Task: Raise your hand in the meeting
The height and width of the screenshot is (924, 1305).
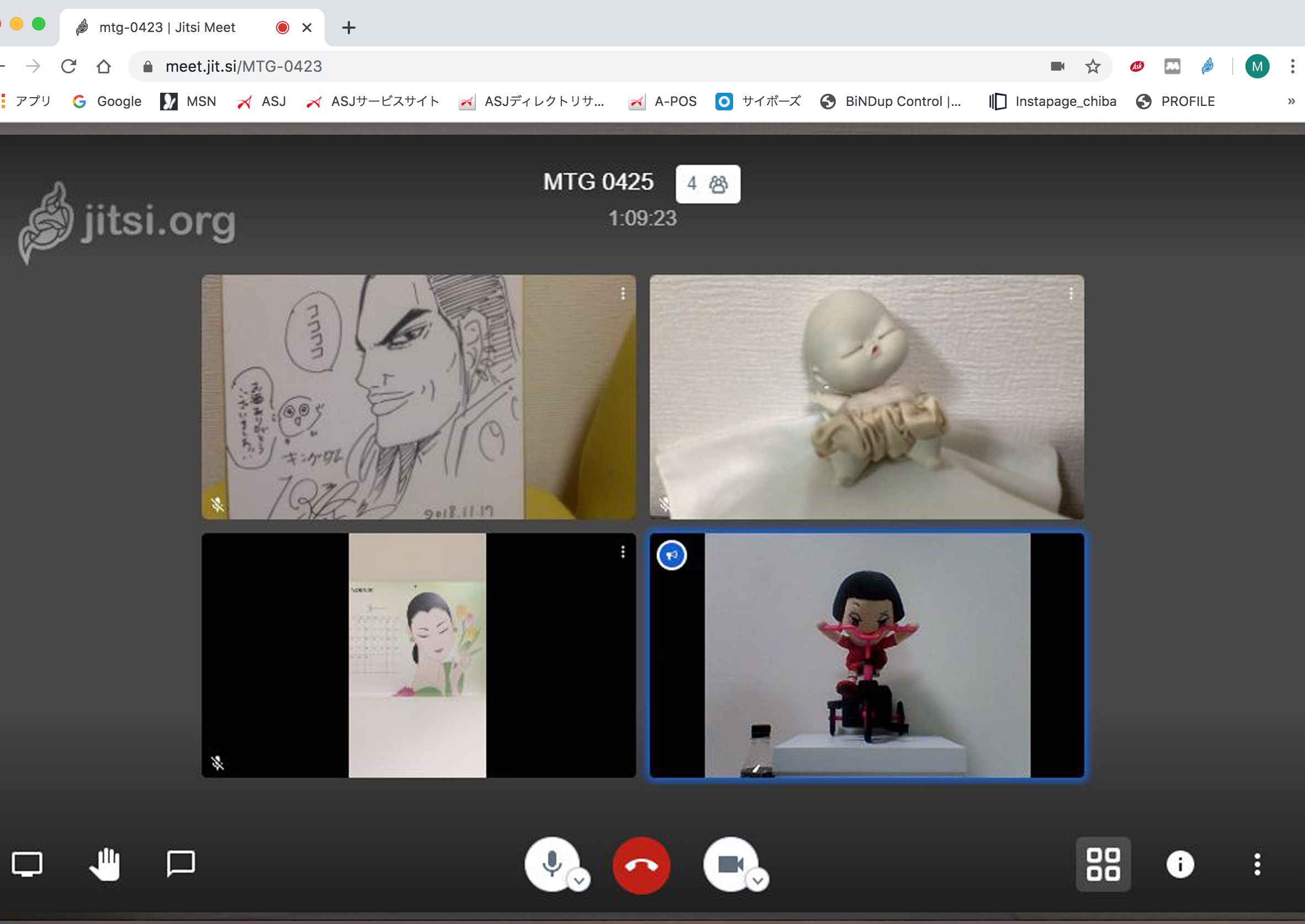Action: (x=105, y=864)
